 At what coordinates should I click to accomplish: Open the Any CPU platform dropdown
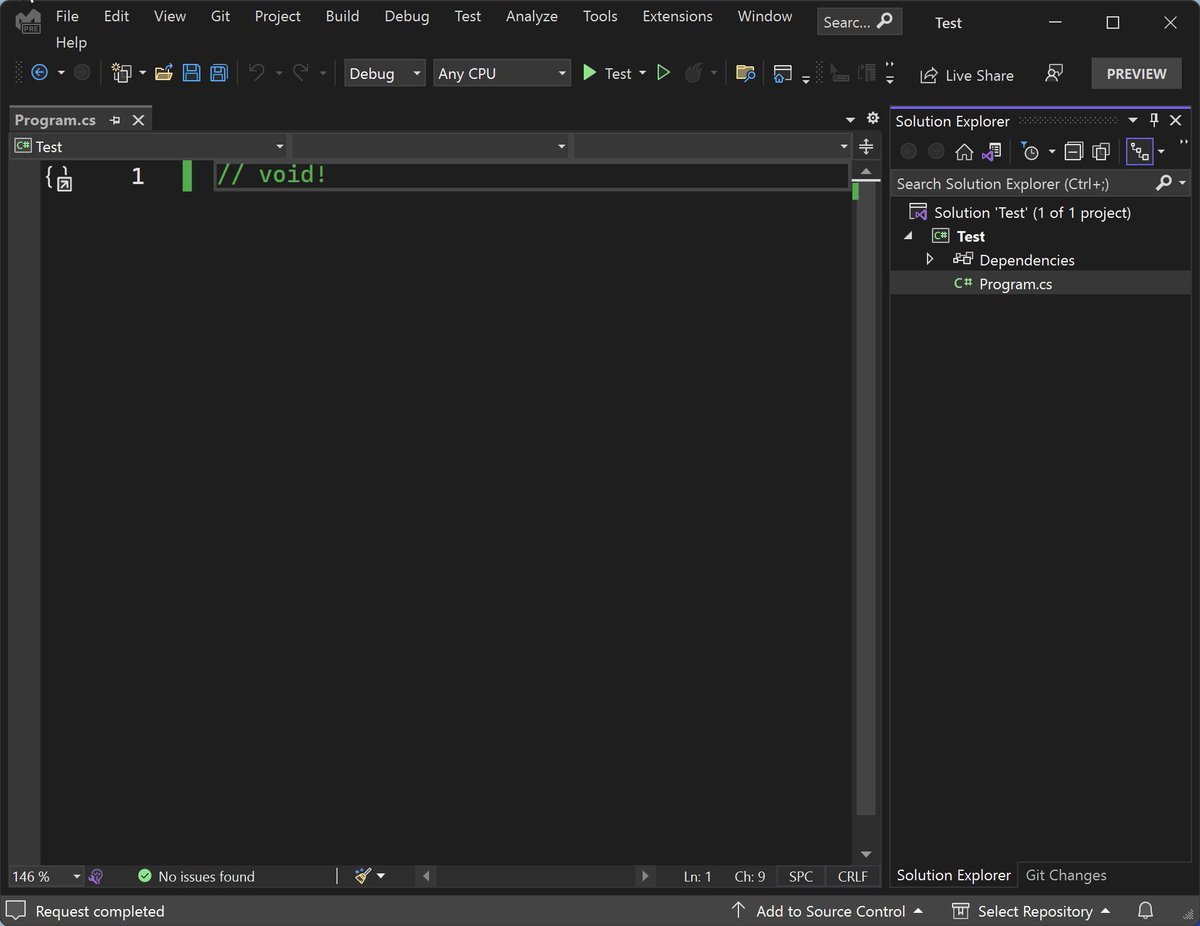(502, 73)
